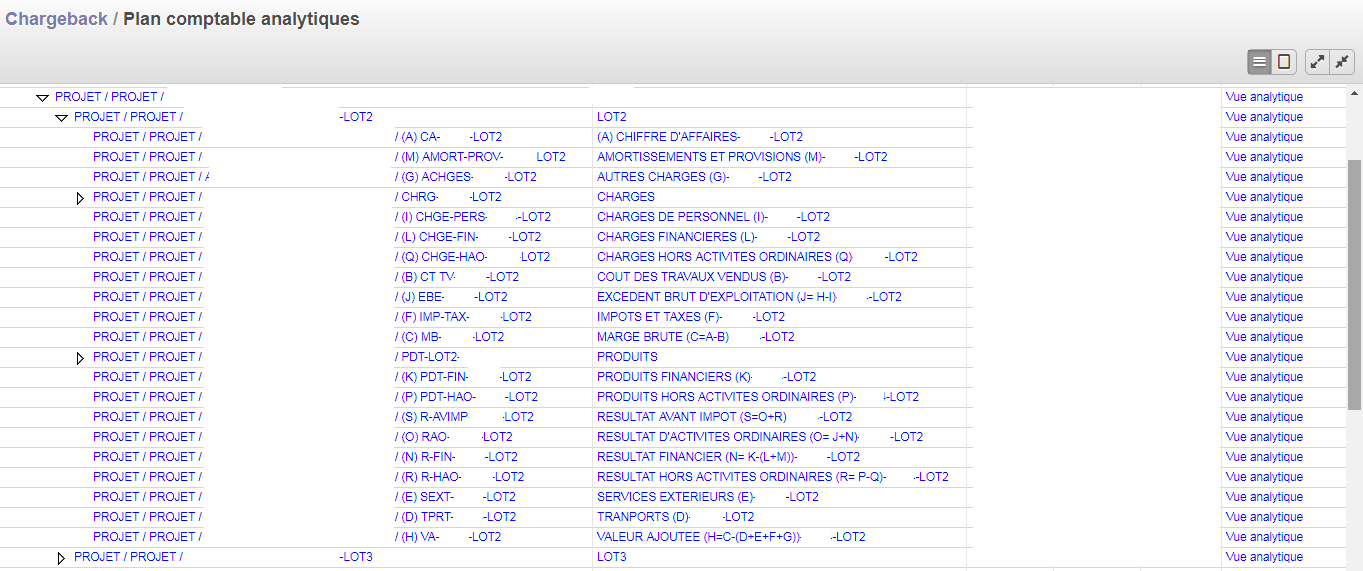Click the vertical scrollbar thumb
Screen dimensions: 1363x571
[1354, 285]
